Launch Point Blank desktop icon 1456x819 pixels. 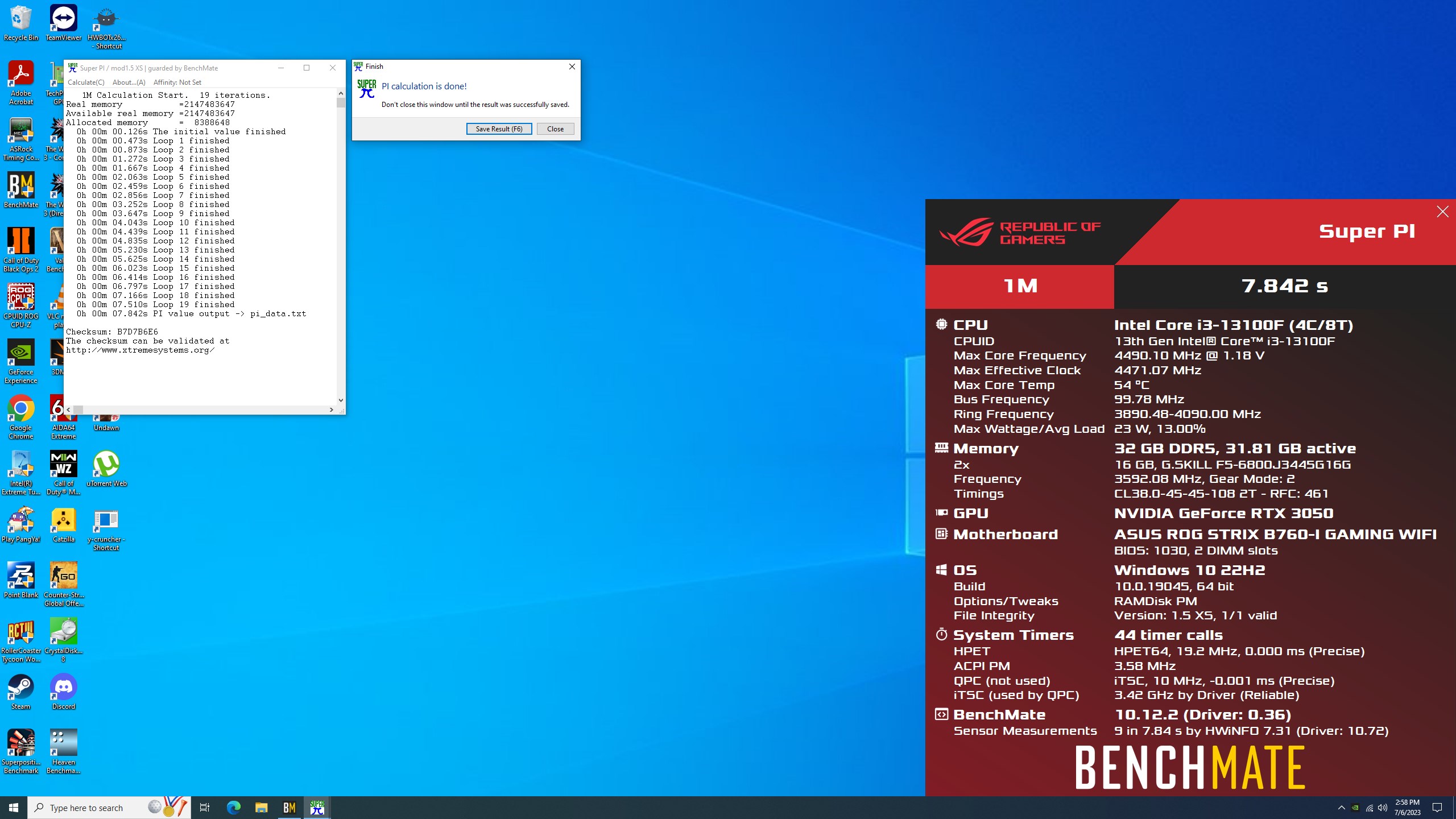coord(21,581)
